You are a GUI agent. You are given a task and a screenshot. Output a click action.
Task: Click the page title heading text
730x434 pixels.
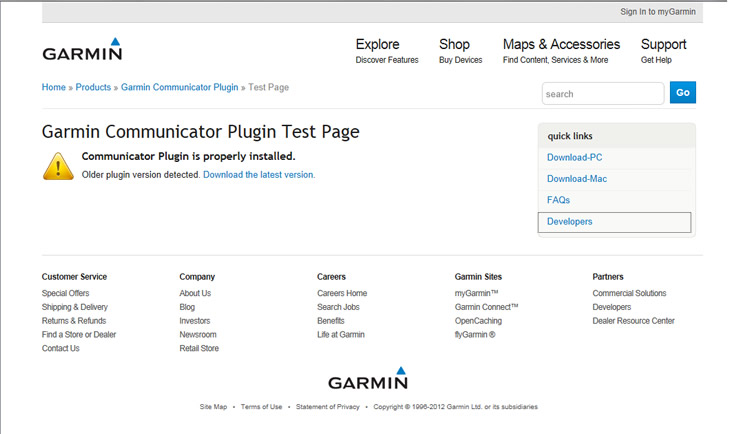pyautogui.click(x=201, y=132)
